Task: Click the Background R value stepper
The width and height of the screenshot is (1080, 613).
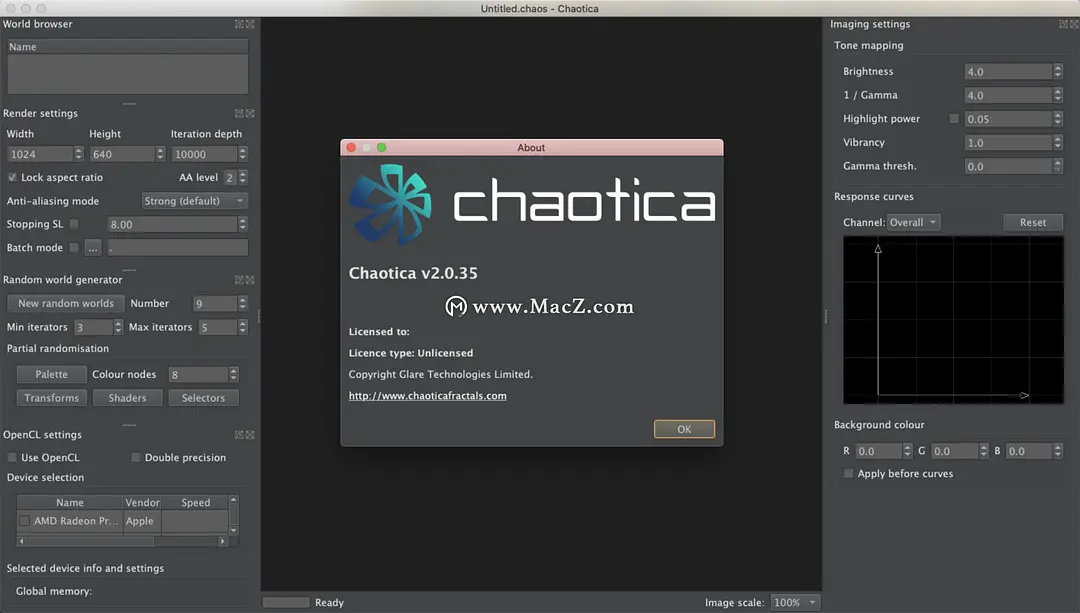Action: point(907,451)
